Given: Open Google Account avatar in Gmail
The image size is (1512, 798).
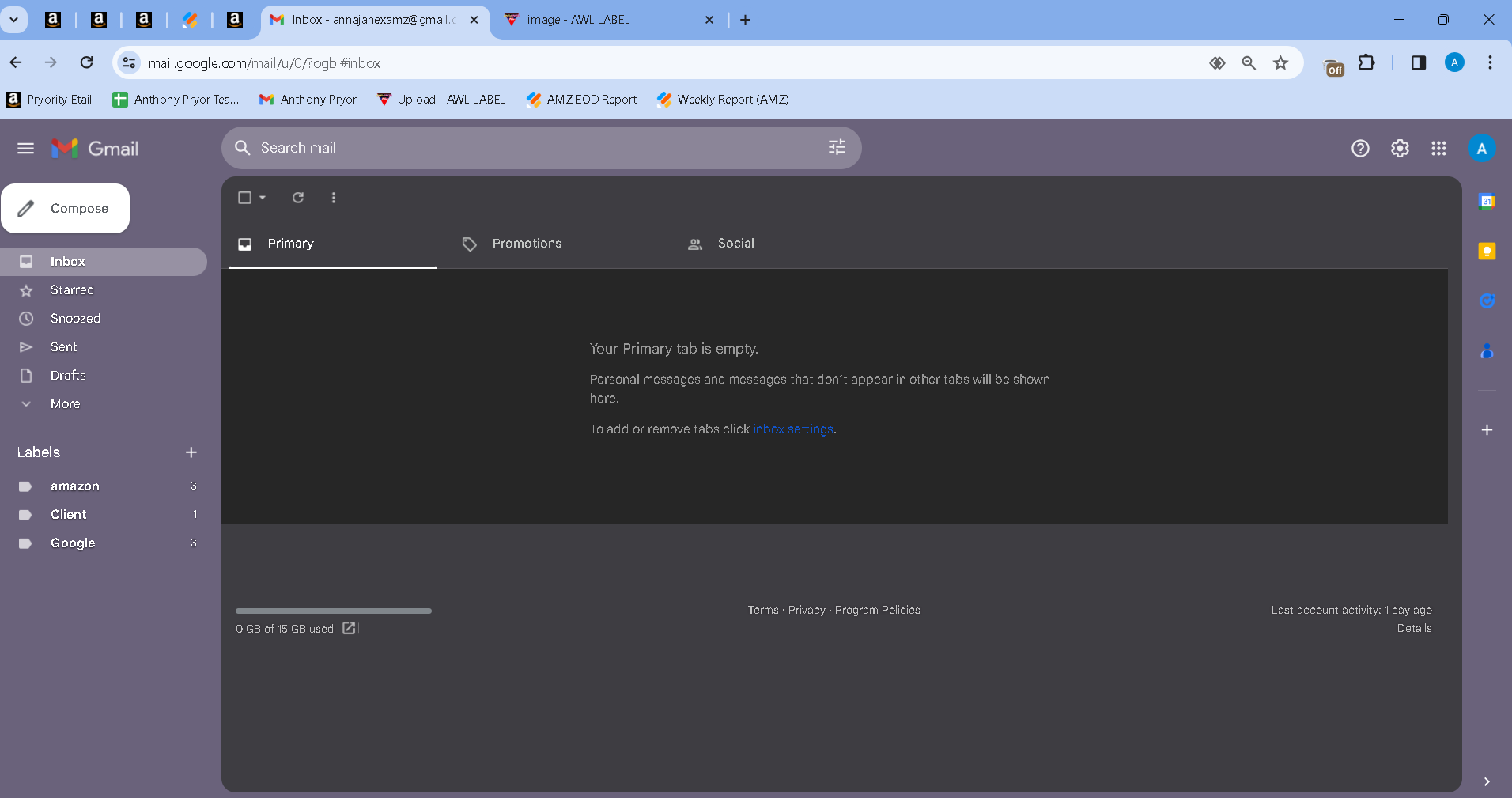Looking at the screenshot, I should (x=1481, y=148).
